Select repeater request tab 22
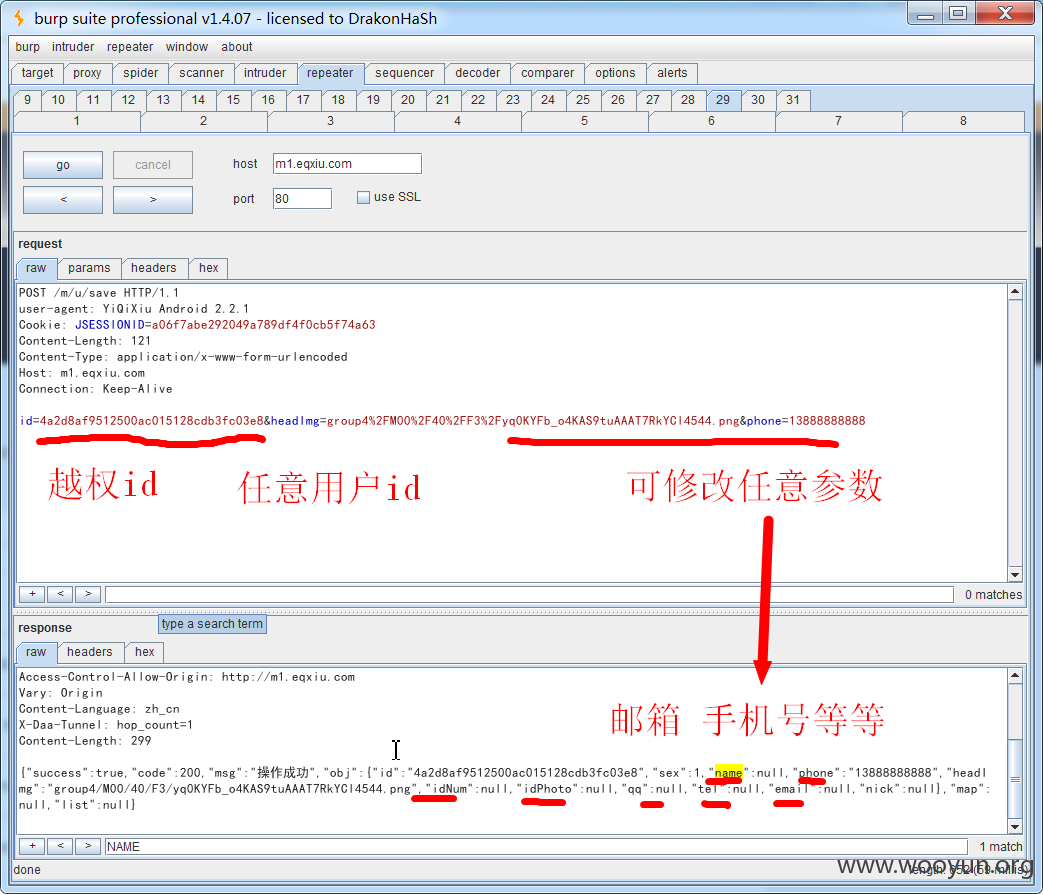The width and height of the screenshot is (1043, 894). (x=478, y=100)
